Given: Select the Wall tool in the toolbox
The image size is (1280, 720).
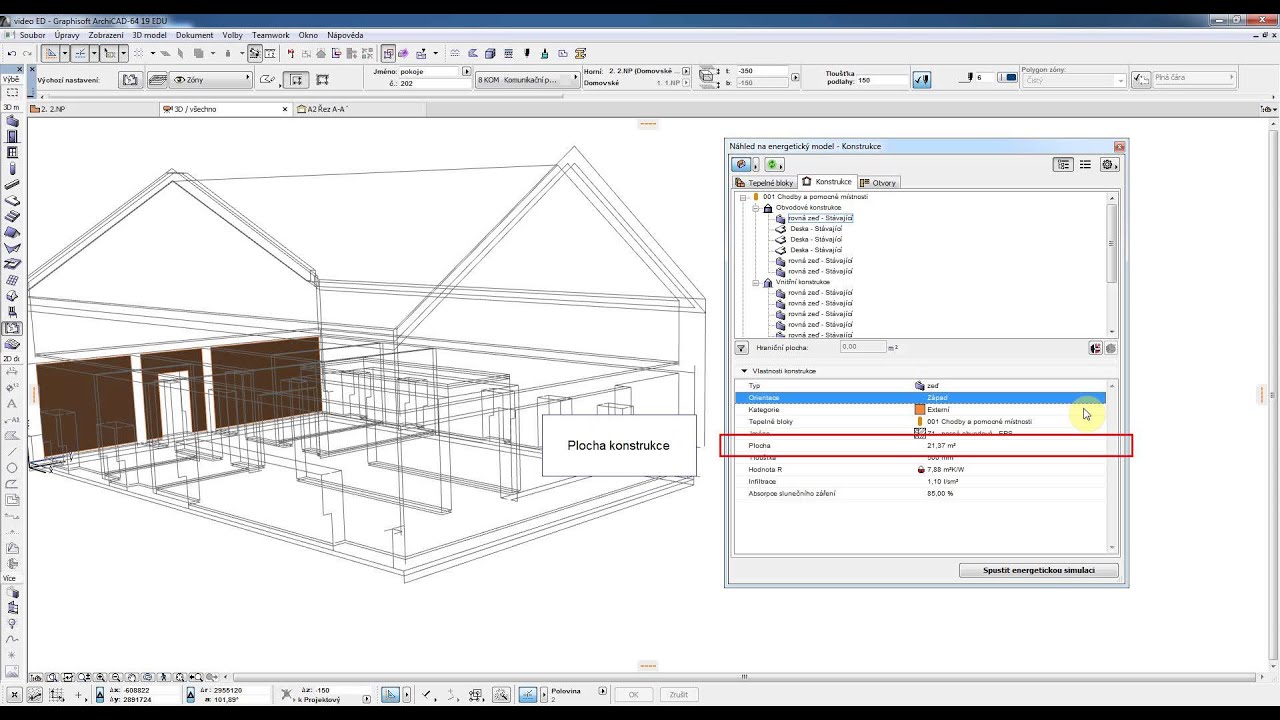Looking at the screenshot, I should tap(12, 120).
